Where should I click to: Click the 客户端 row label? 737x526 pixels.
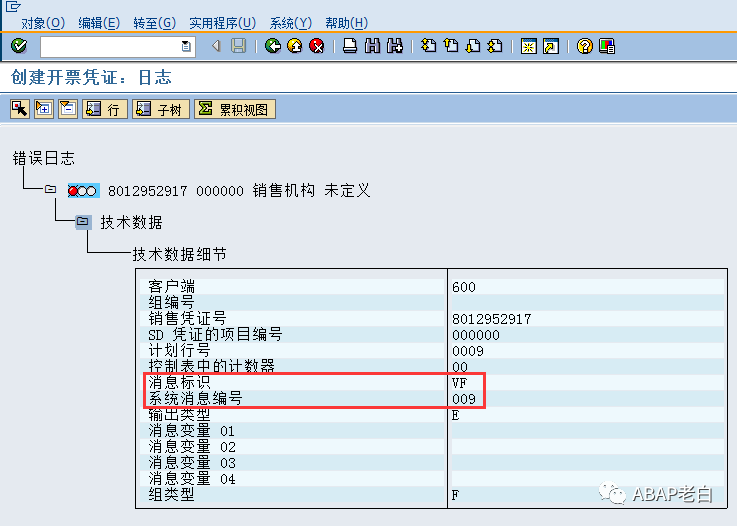click(172, 286)
